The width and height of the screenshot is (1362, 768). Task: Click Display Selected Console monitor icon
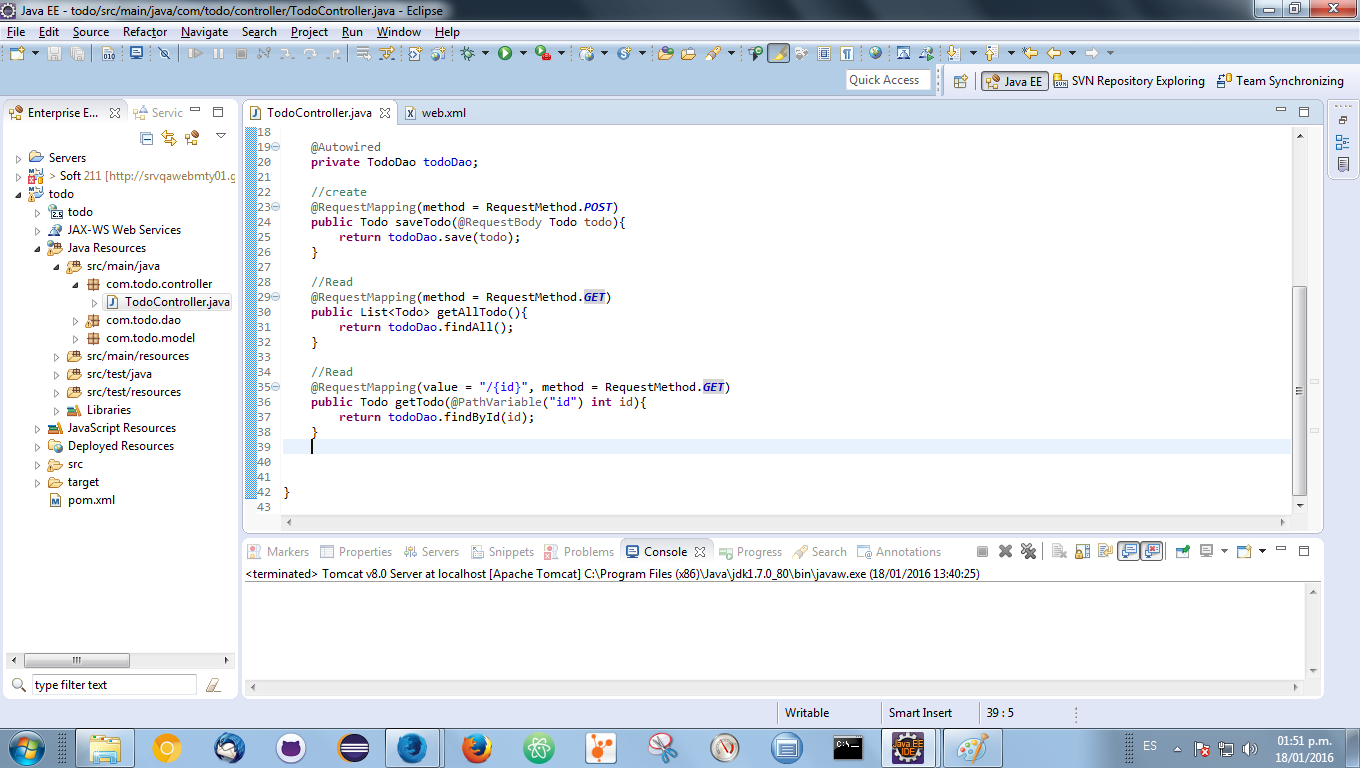(x=1207, y=551)
